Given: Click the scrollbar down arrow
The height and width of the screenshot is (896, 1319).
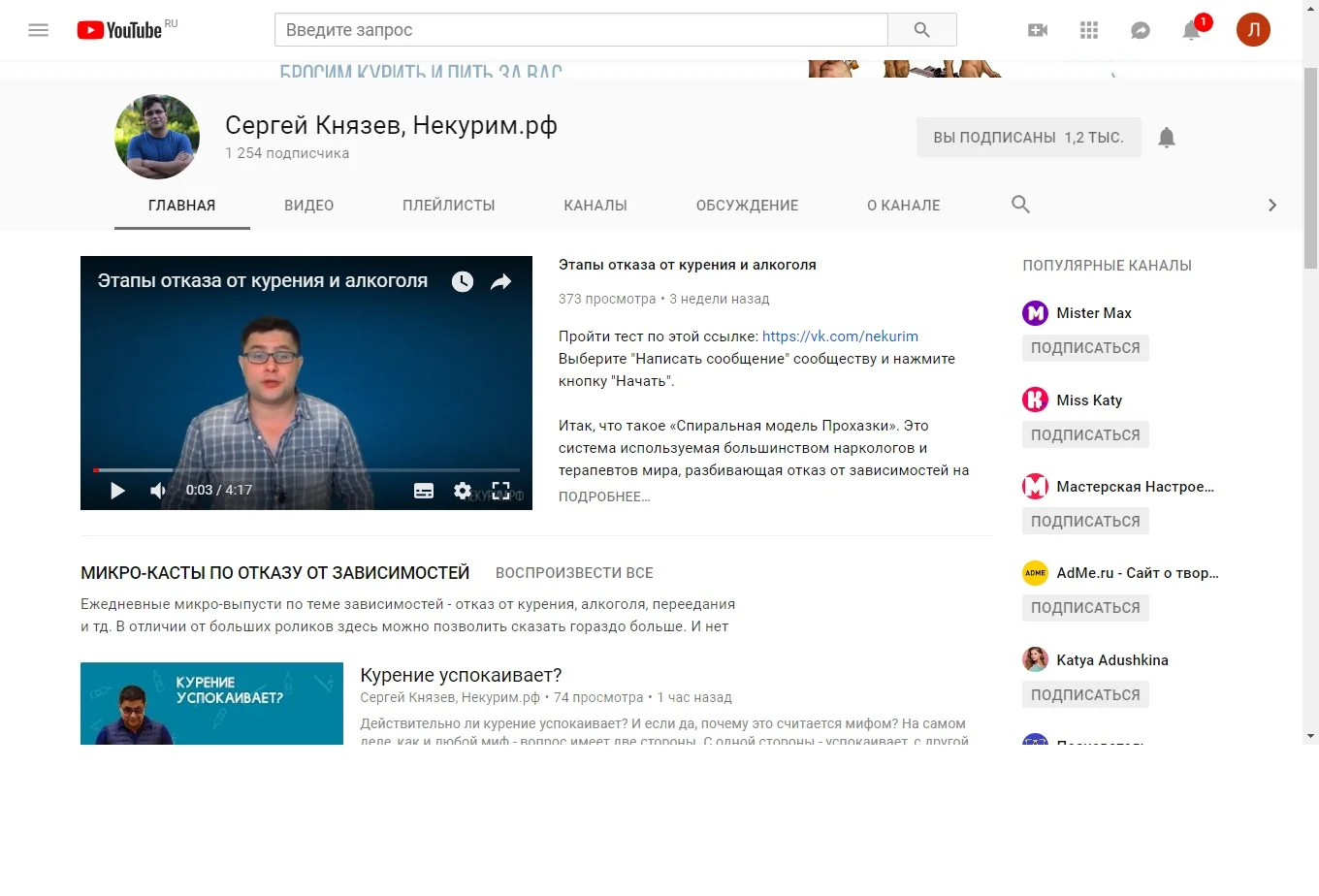Looking at the screenshot, I should point(1310,737).
